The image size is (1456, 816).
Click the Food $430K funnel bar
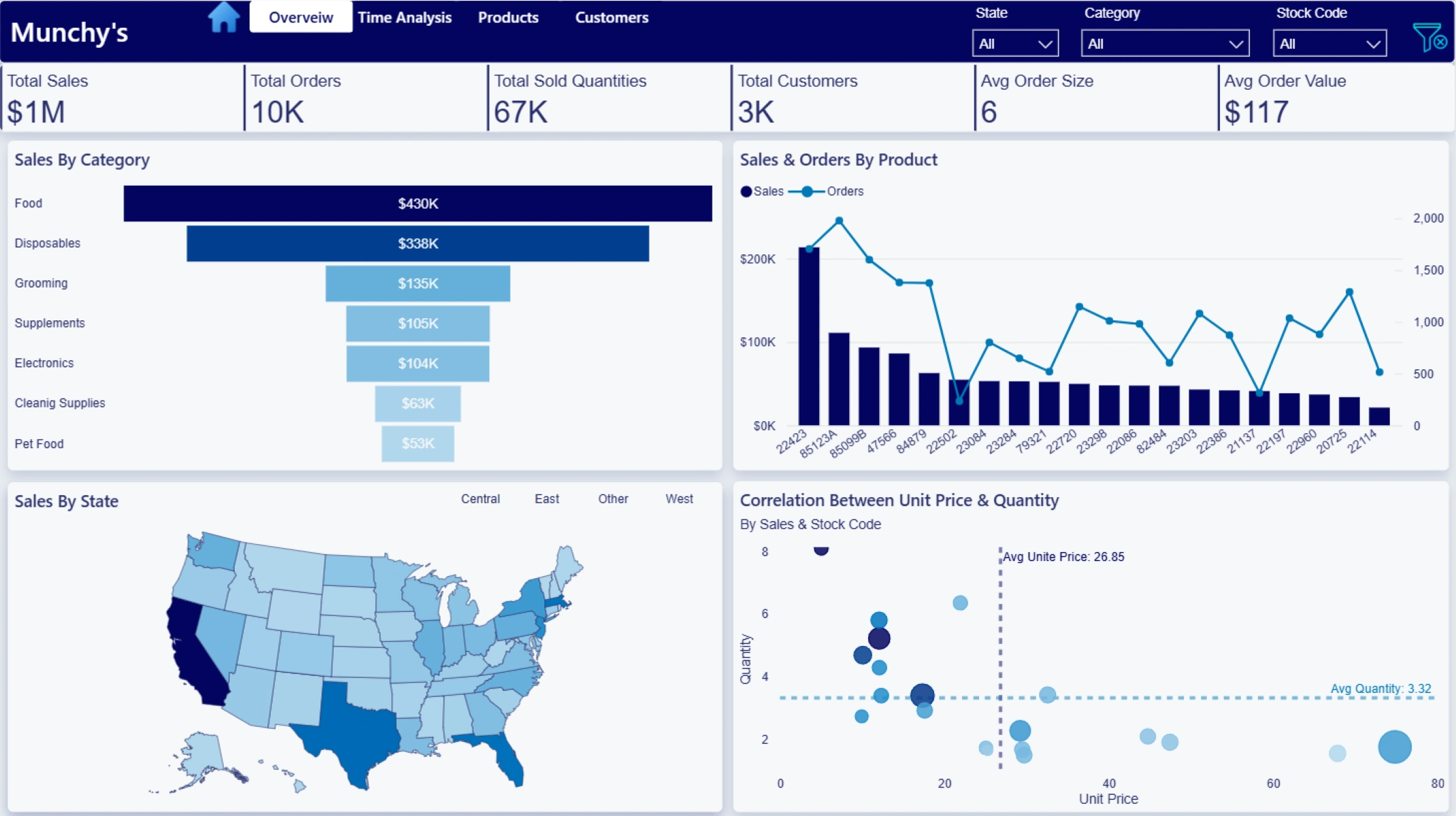coord(418,203)
